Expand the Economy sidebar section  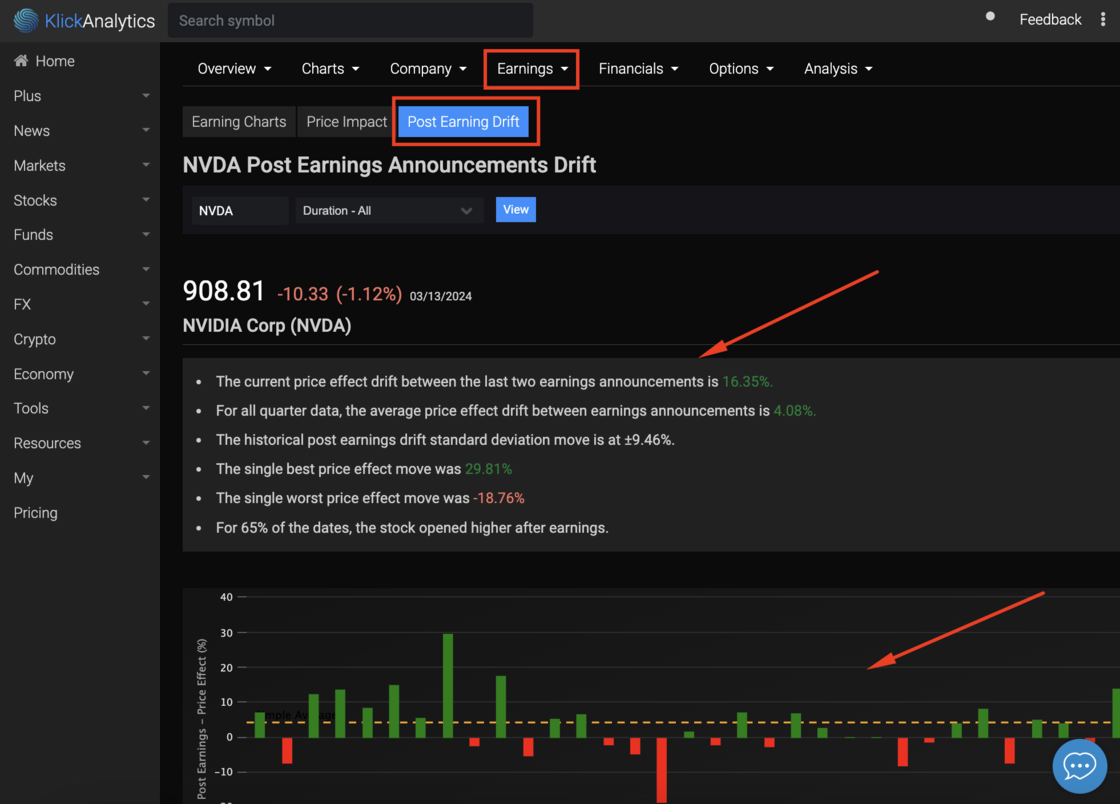click(x=80, y=374)
